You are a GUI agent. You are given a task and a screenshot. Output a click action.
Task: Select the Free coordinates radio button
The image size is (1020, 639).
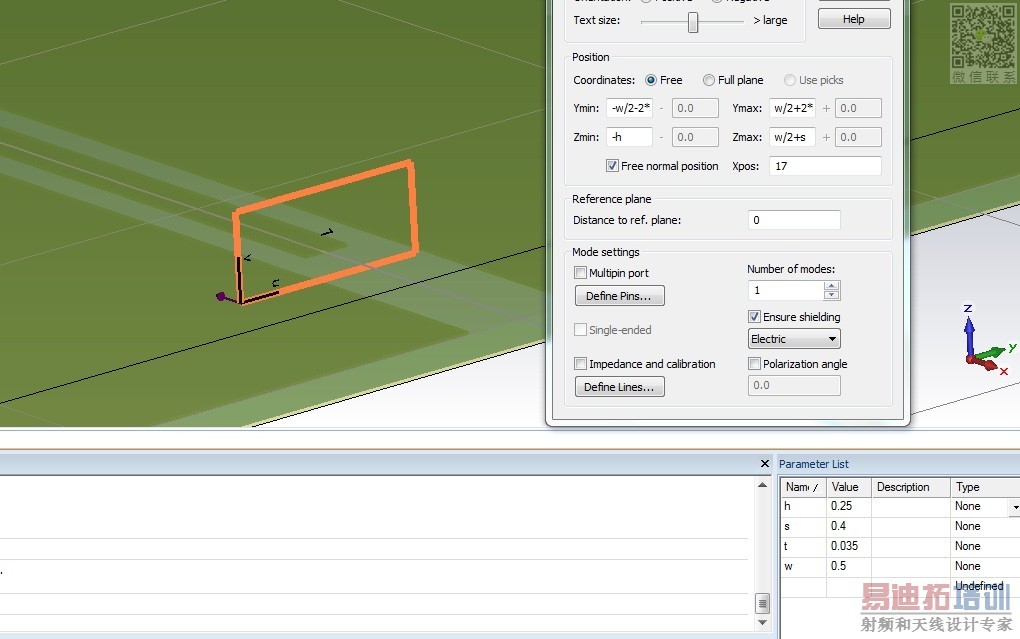651,80
